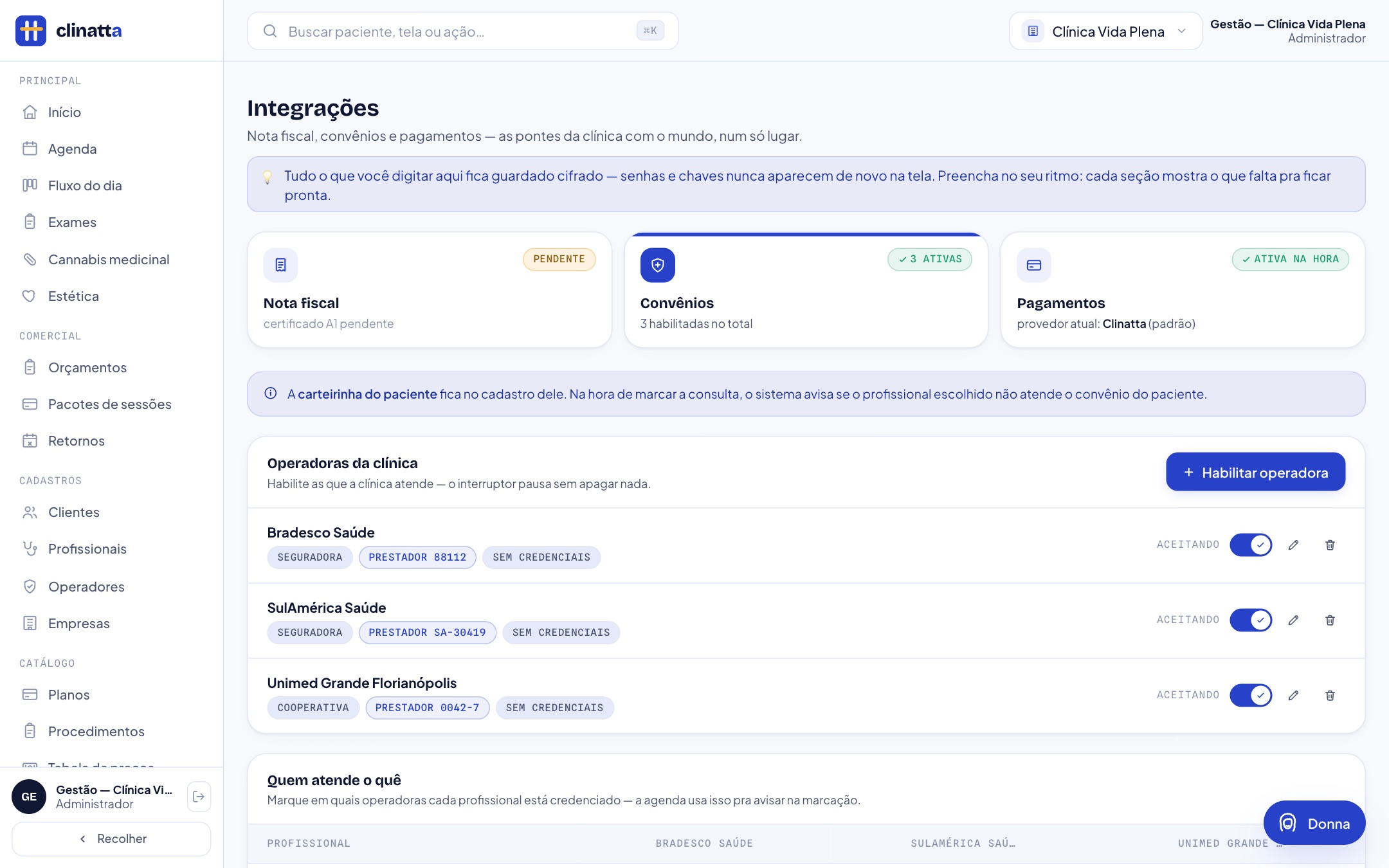Image resolution: width=1389 pixels, height=868 pixels.
Task: Click the Orçamentos clipboard icon
Action: coord(30,367)
